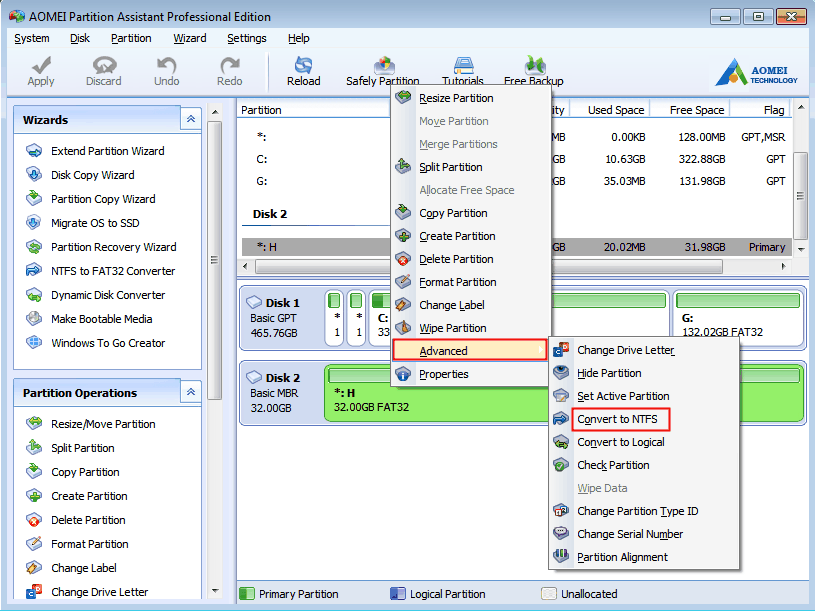Image resolution: width=815 pixels, height=611 pixels.
Task: Click the Change Label sidebar icon
Action: (x=34, y=568)
